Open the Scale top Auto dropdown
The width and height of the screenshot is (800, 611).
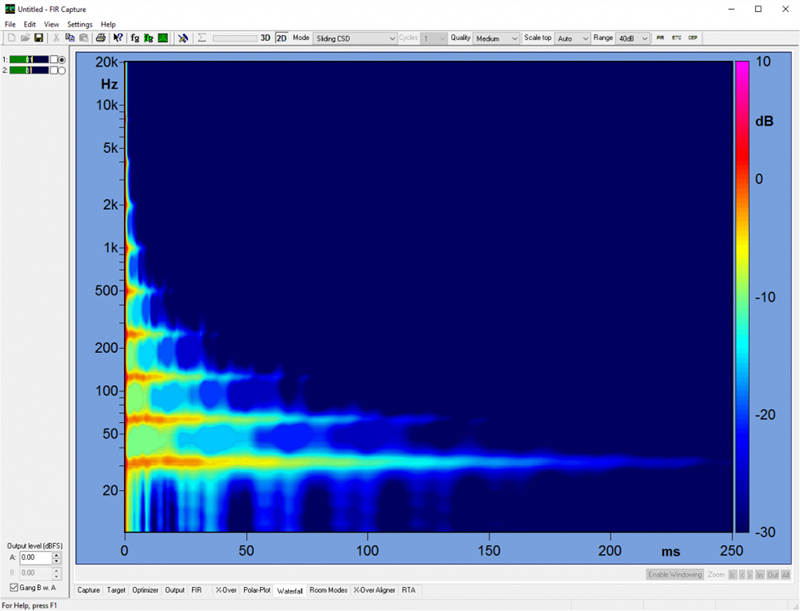tap(572, 38)
